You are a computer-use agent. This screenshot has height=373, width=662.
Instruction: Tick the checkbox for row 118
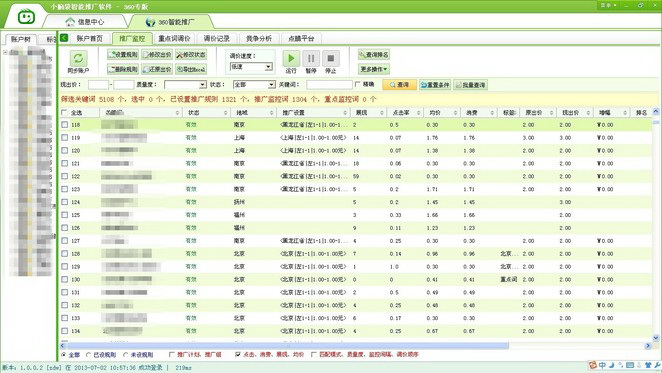click(x=65, y=125)
